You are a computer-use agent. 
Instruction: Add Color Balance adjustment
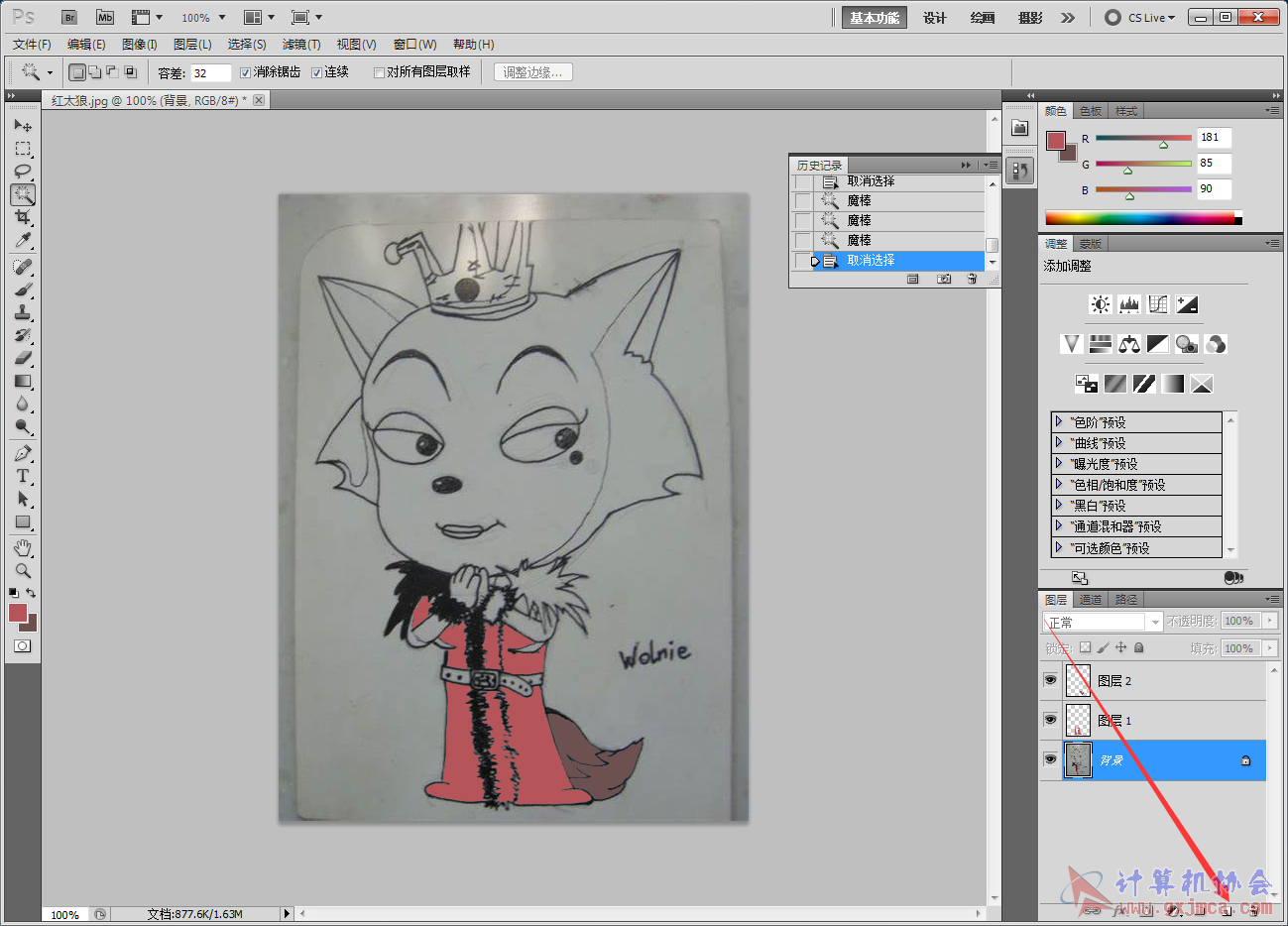click(x=1128, y=344)
